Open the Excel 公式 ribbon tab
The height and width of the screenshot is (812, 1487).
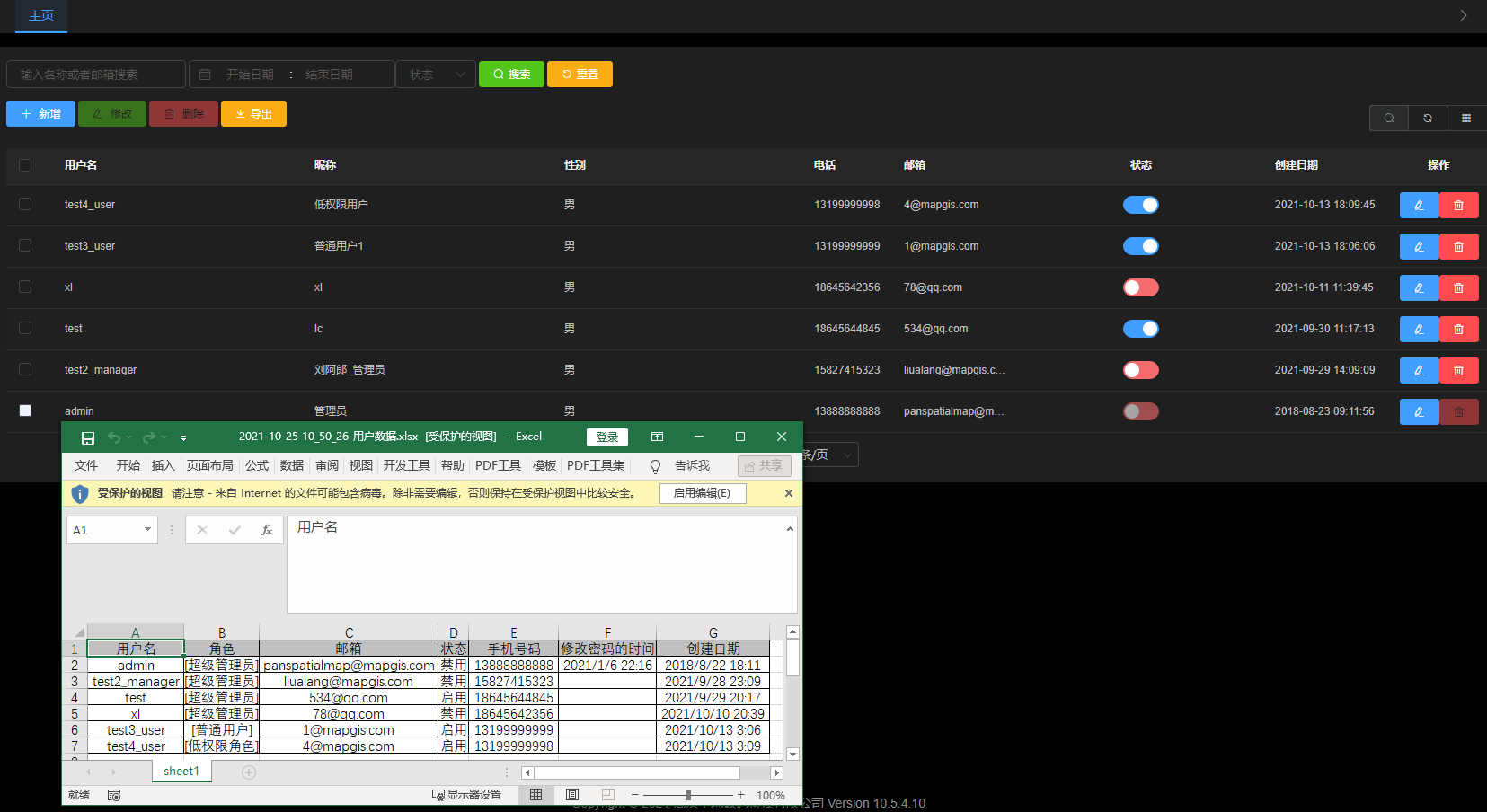tap(257, 465)
